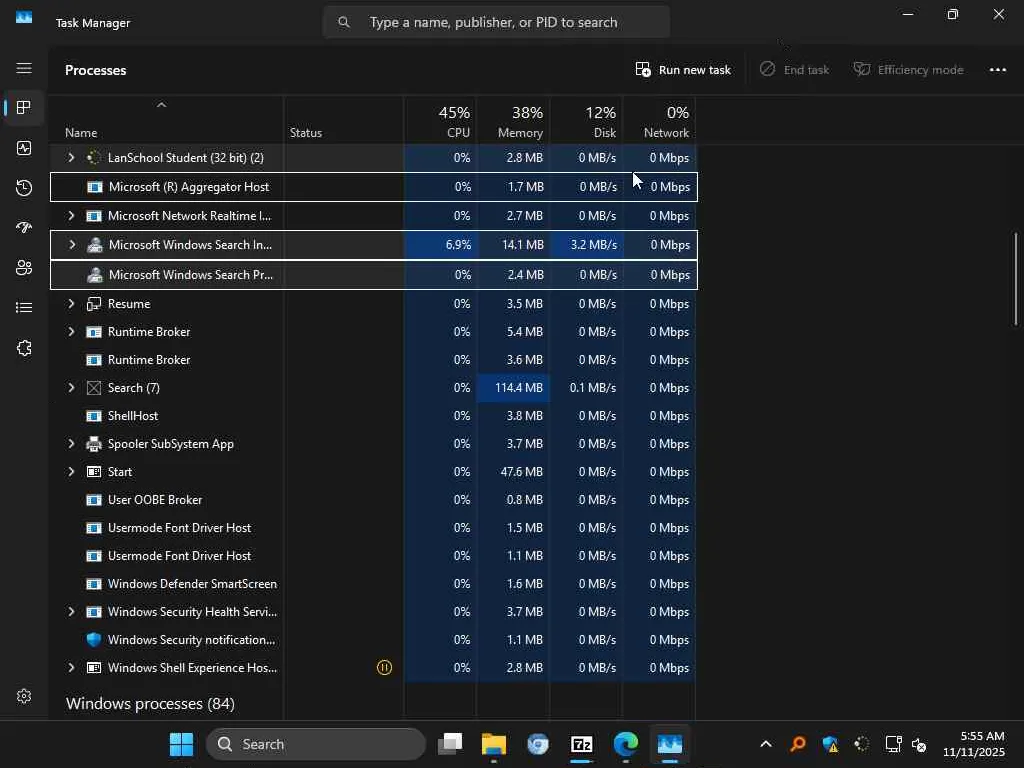
Task: Expand the Start process group
Action: pyautogui.click(x=71, y=472)
